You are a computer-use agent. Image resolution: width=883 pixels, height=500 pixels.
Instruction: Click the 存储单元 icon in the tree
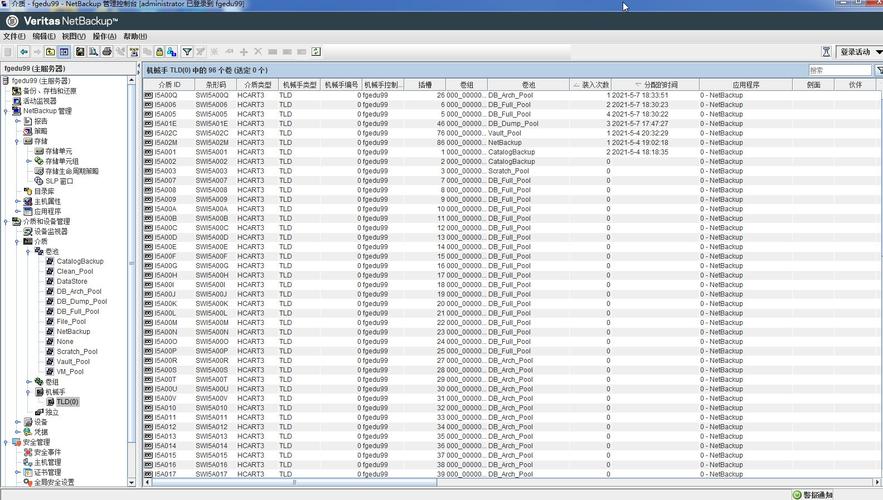(x=39, y=151)
